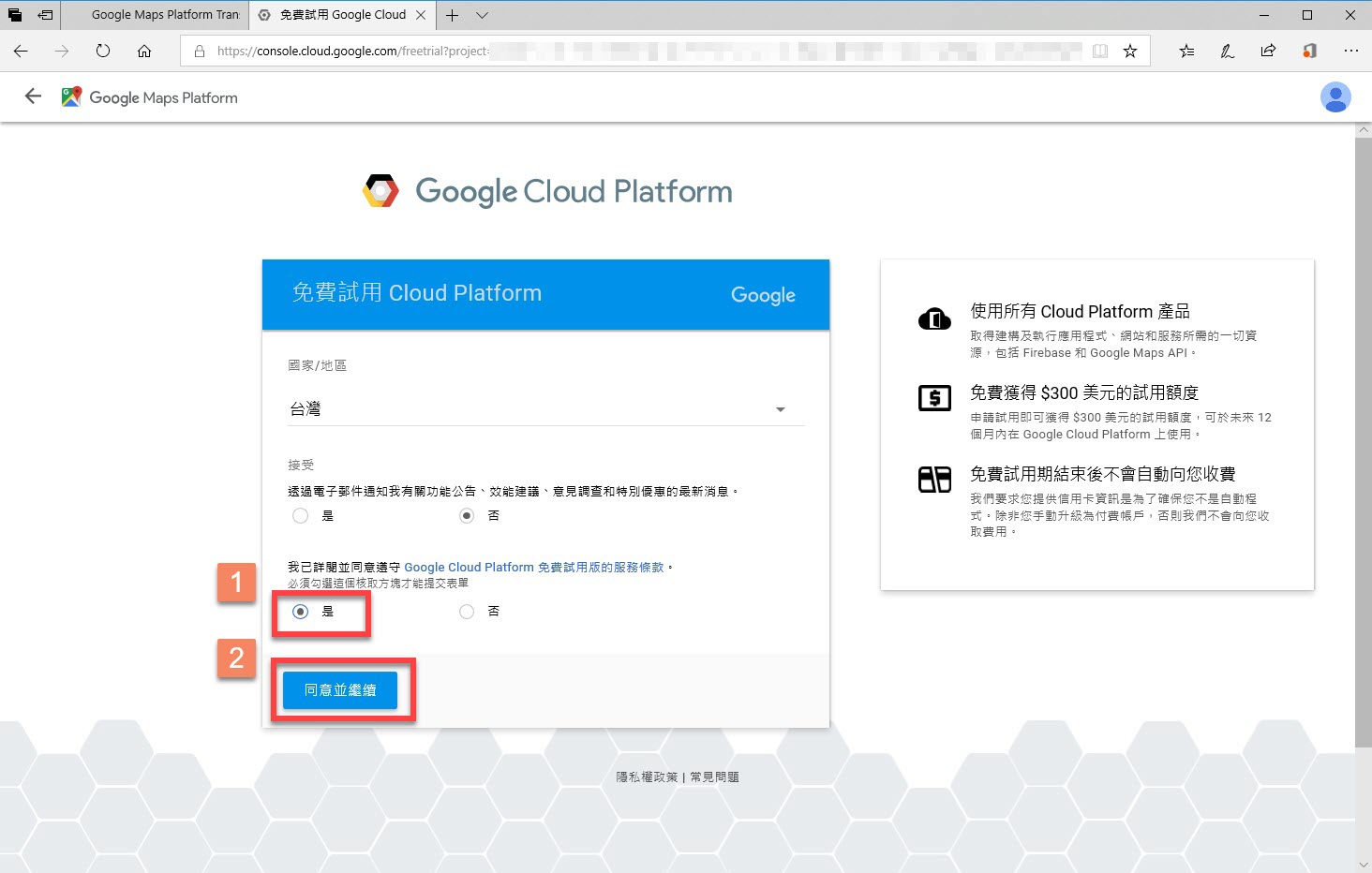Viewport: 1372px width, 873px height.
Task: Show the tab preview dropdown chevron
Action: click(x=482, y=15)
